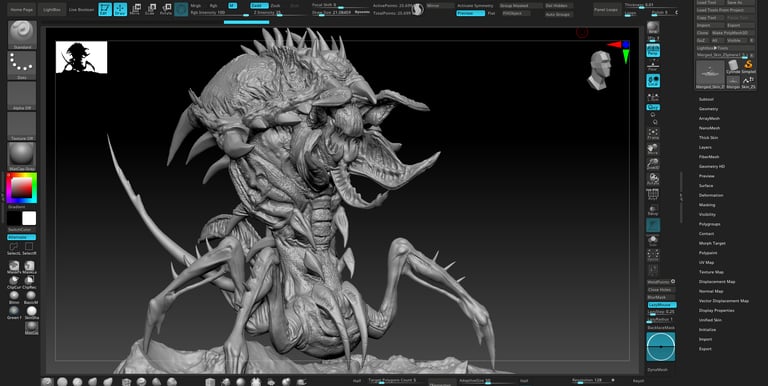Toggle the Local transformation icon
This screenshot has height=386, width=768.
coord(653,81)
